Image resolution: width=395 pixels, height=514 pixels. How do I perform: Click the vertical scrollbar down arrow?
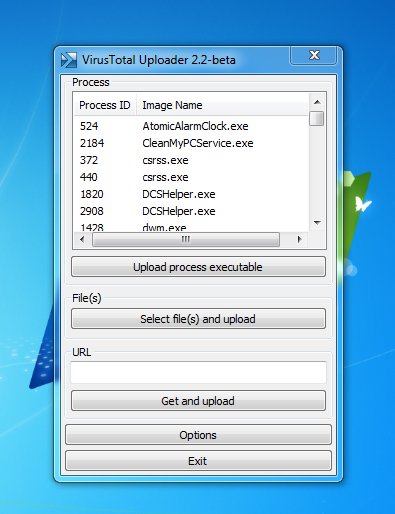(317, 223)
